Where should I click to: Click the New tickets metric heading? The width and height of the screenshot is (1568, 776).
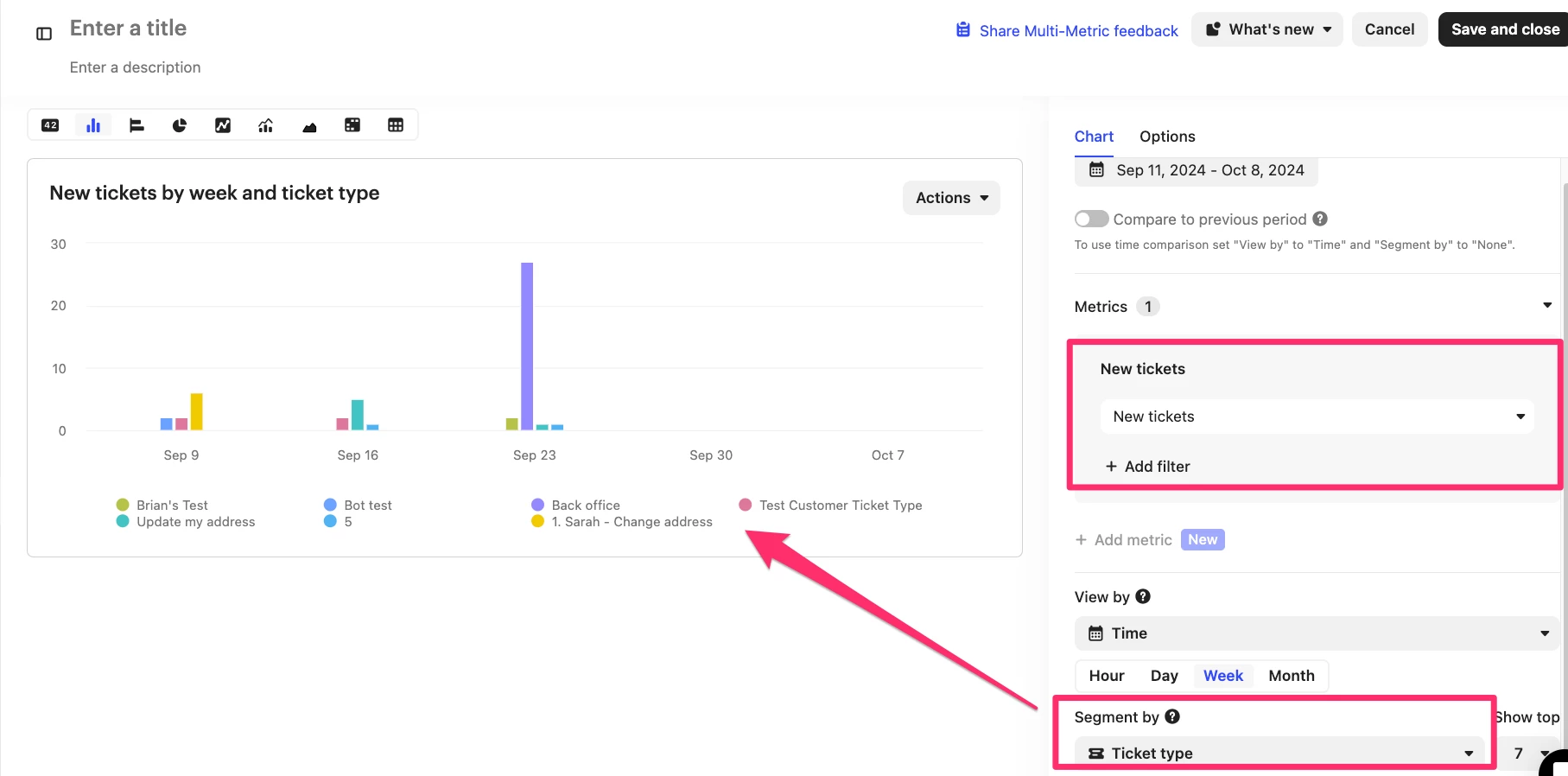click(1143, 369)
